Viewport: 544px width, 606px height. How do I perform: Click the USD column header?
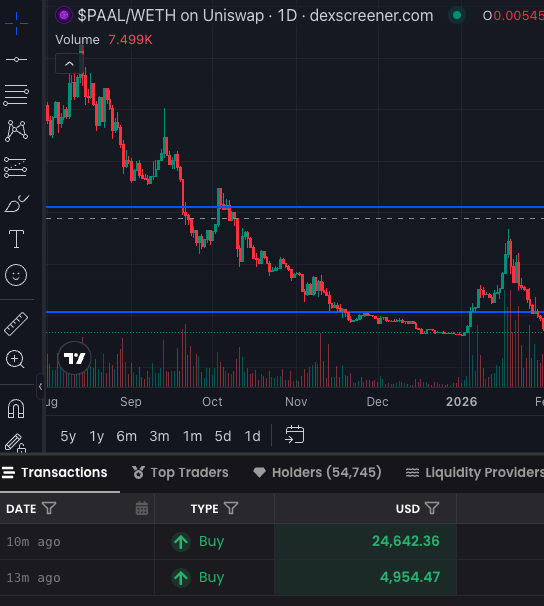(408, 509)
